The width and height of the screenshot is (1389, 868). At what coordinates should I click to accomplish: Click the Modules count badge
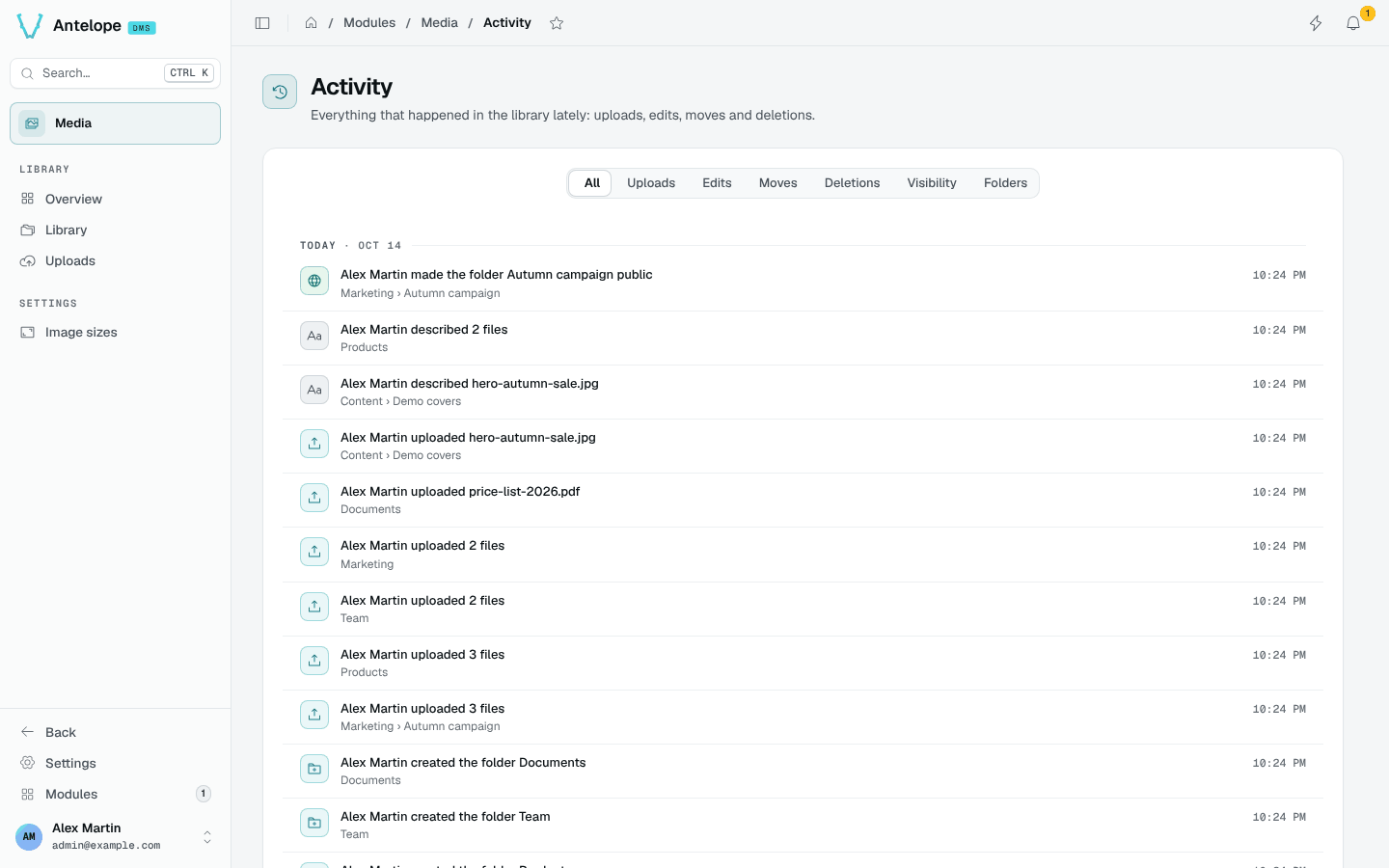(204, 794)
